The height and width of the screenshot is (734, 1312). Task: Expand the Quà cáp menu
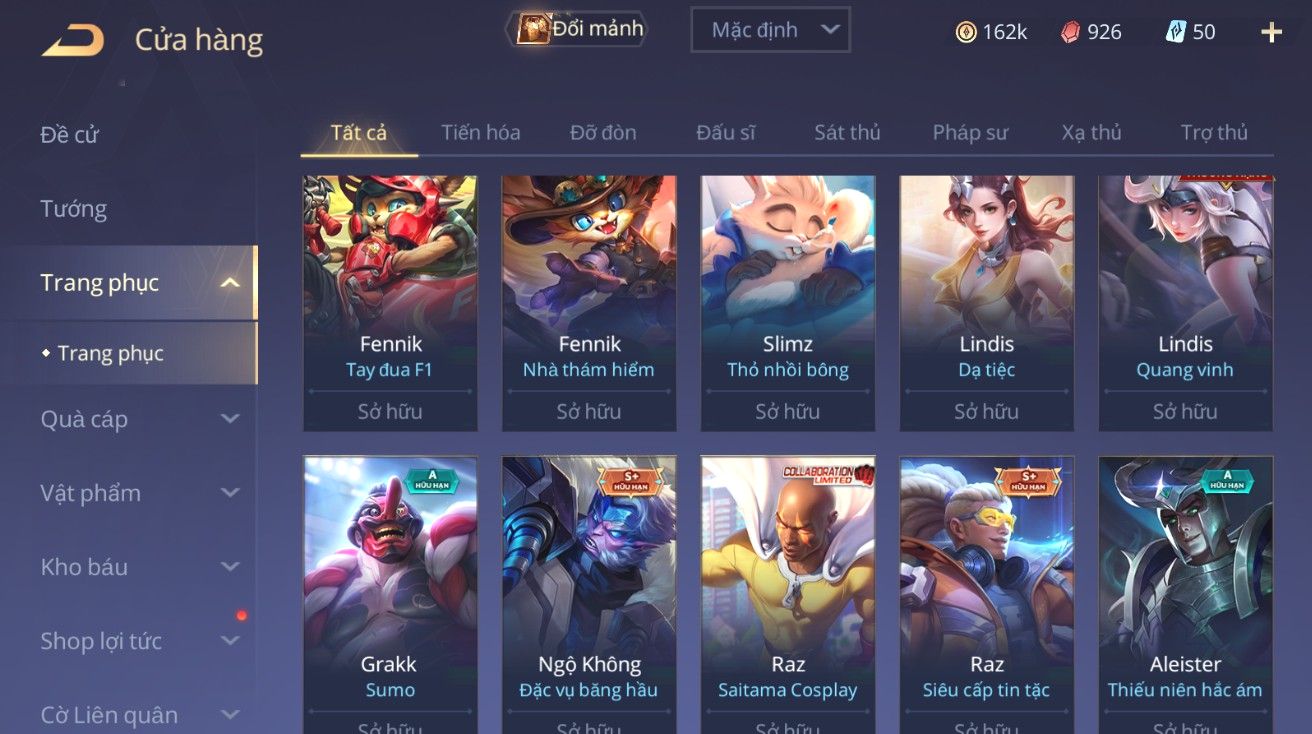[140, 419]
